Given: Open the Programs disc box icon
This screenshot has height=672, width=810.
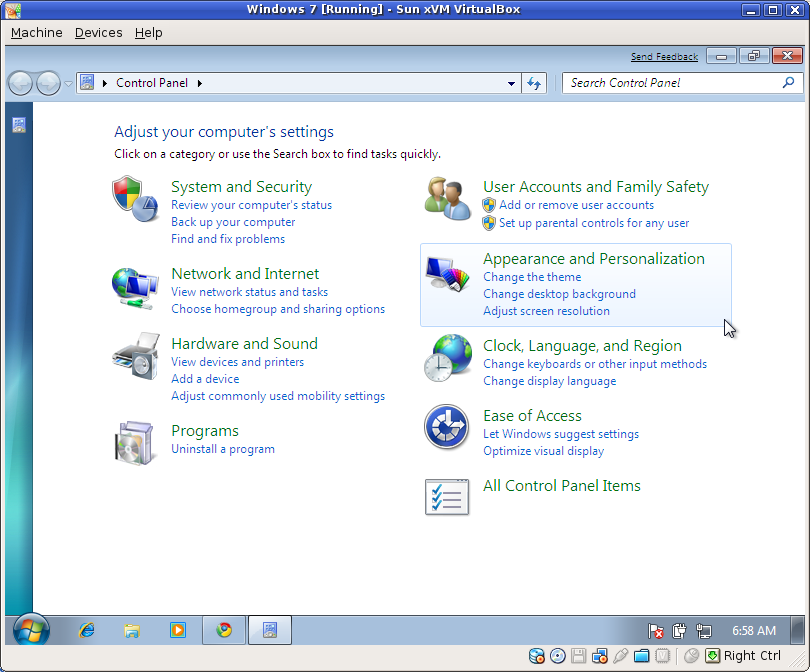Looking at the screenshot, I should 135,443.
